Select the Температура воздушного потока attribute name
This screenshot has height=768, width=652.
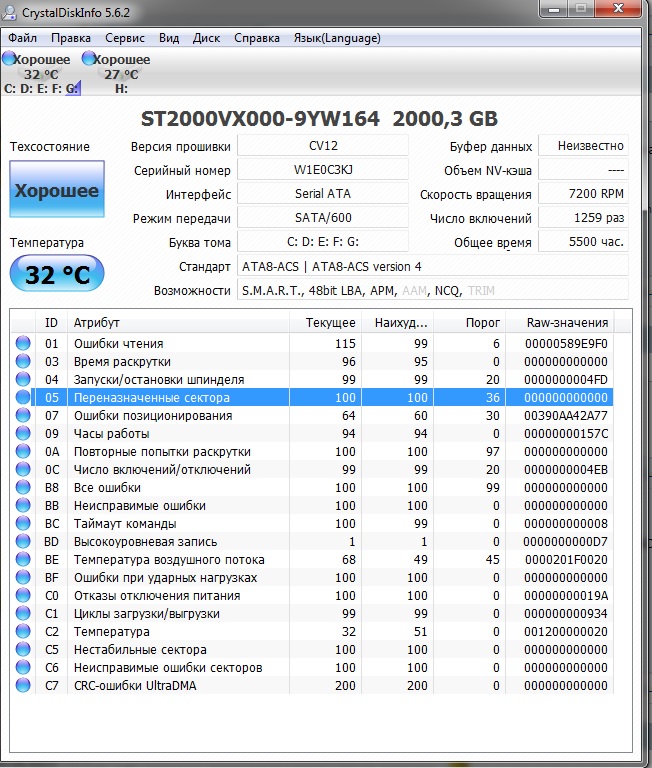point(169,559)
